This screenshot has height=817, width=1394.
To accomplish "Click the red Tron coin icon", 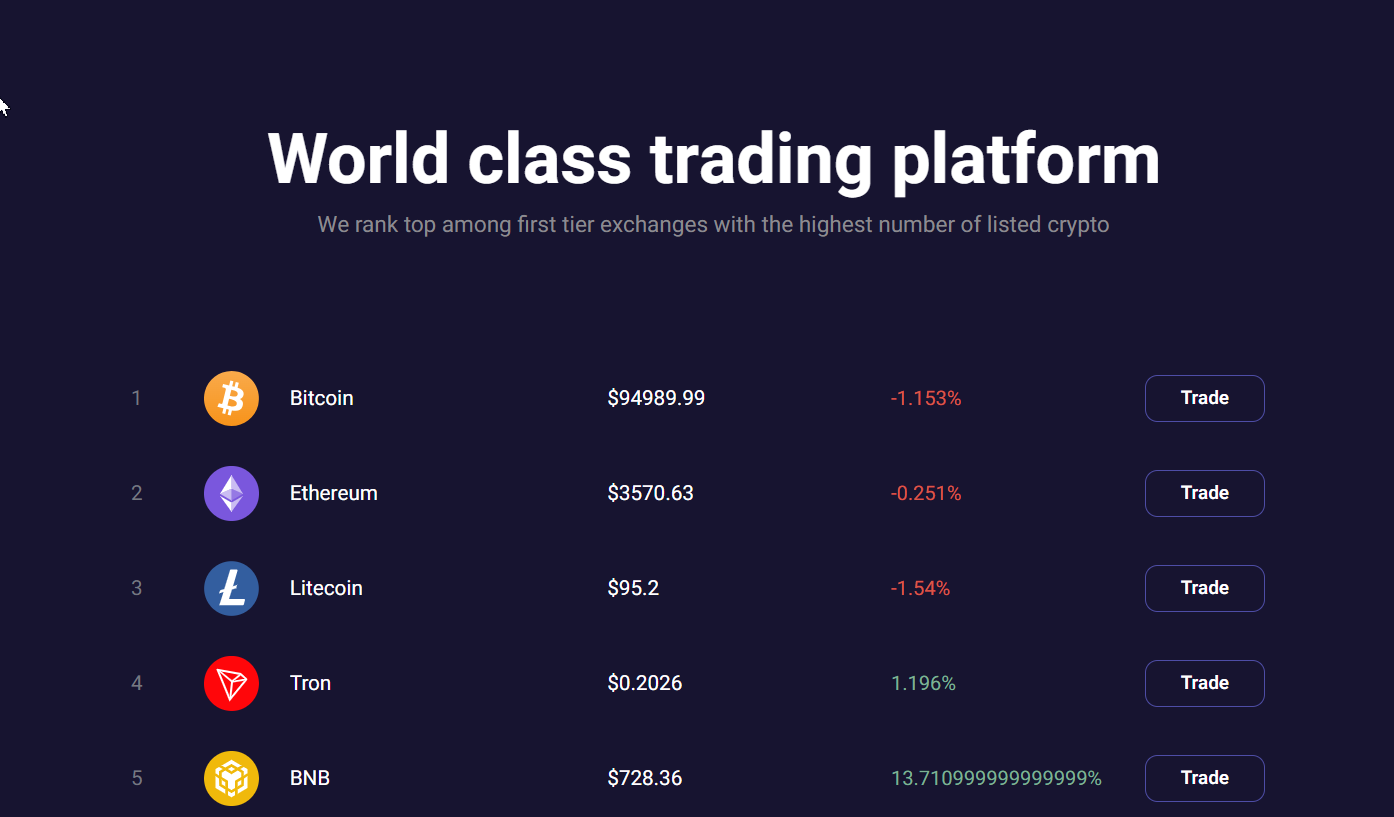I will click(231, 683).
